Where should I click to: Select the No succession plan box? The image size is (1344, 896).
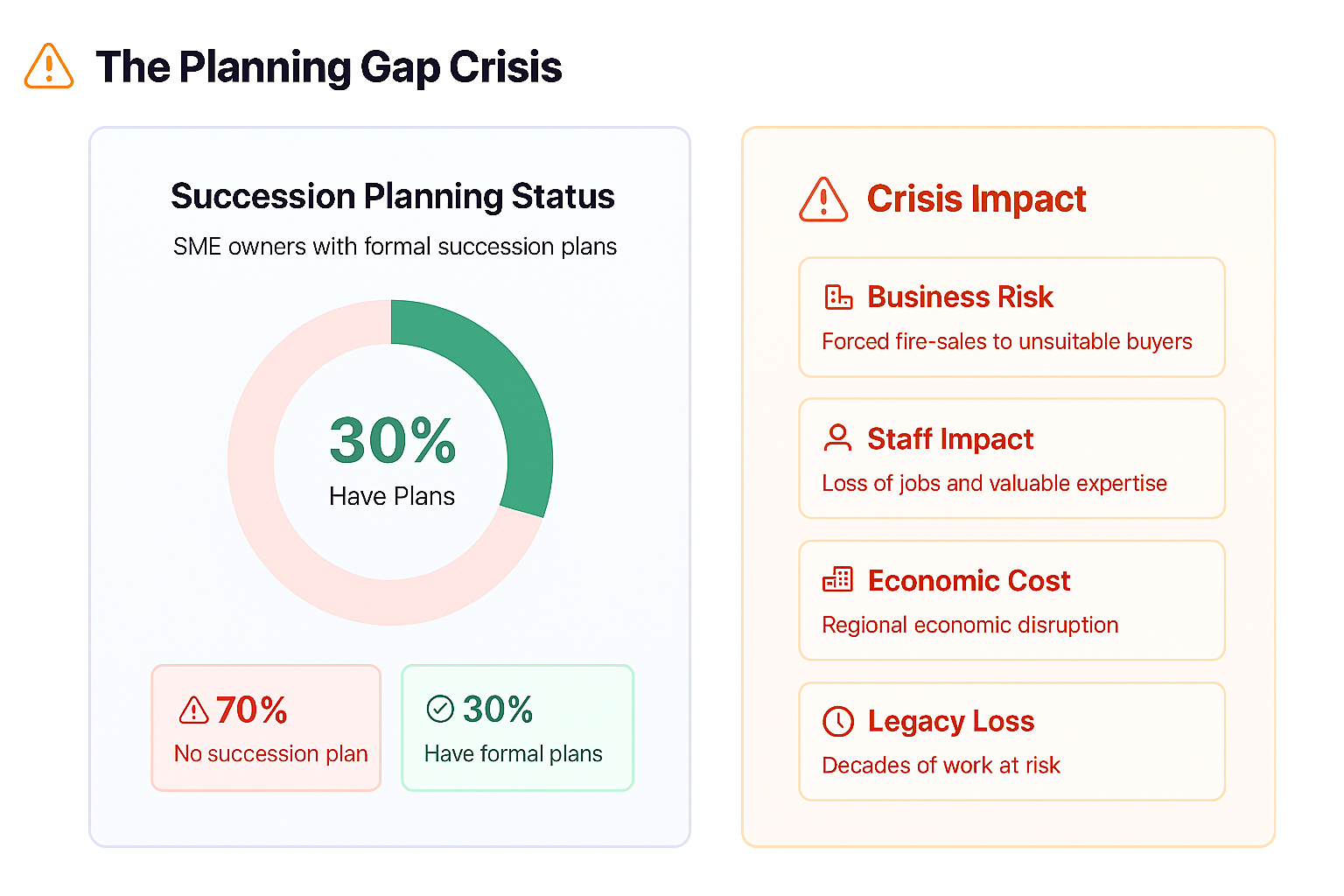click(x=266, y=728)
